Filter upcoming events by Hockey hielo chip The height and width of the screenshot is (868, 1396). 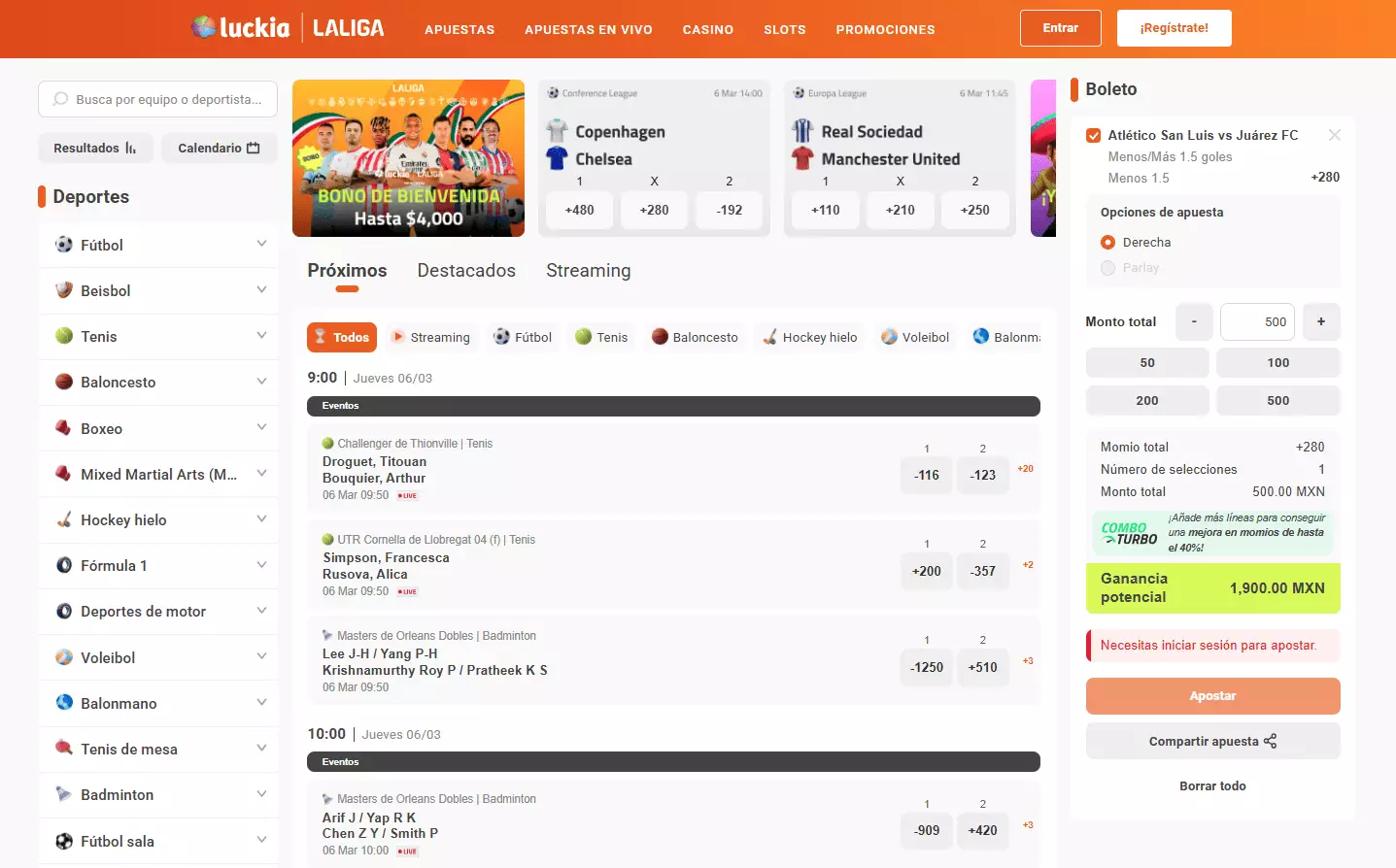tap(810, 337)
